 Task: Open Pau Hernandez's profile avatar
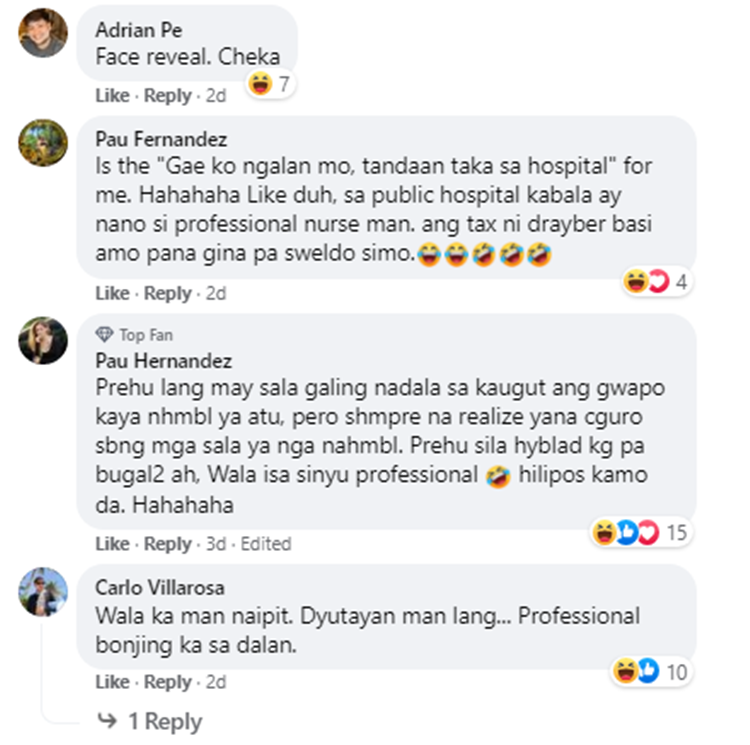pos(43,340)
